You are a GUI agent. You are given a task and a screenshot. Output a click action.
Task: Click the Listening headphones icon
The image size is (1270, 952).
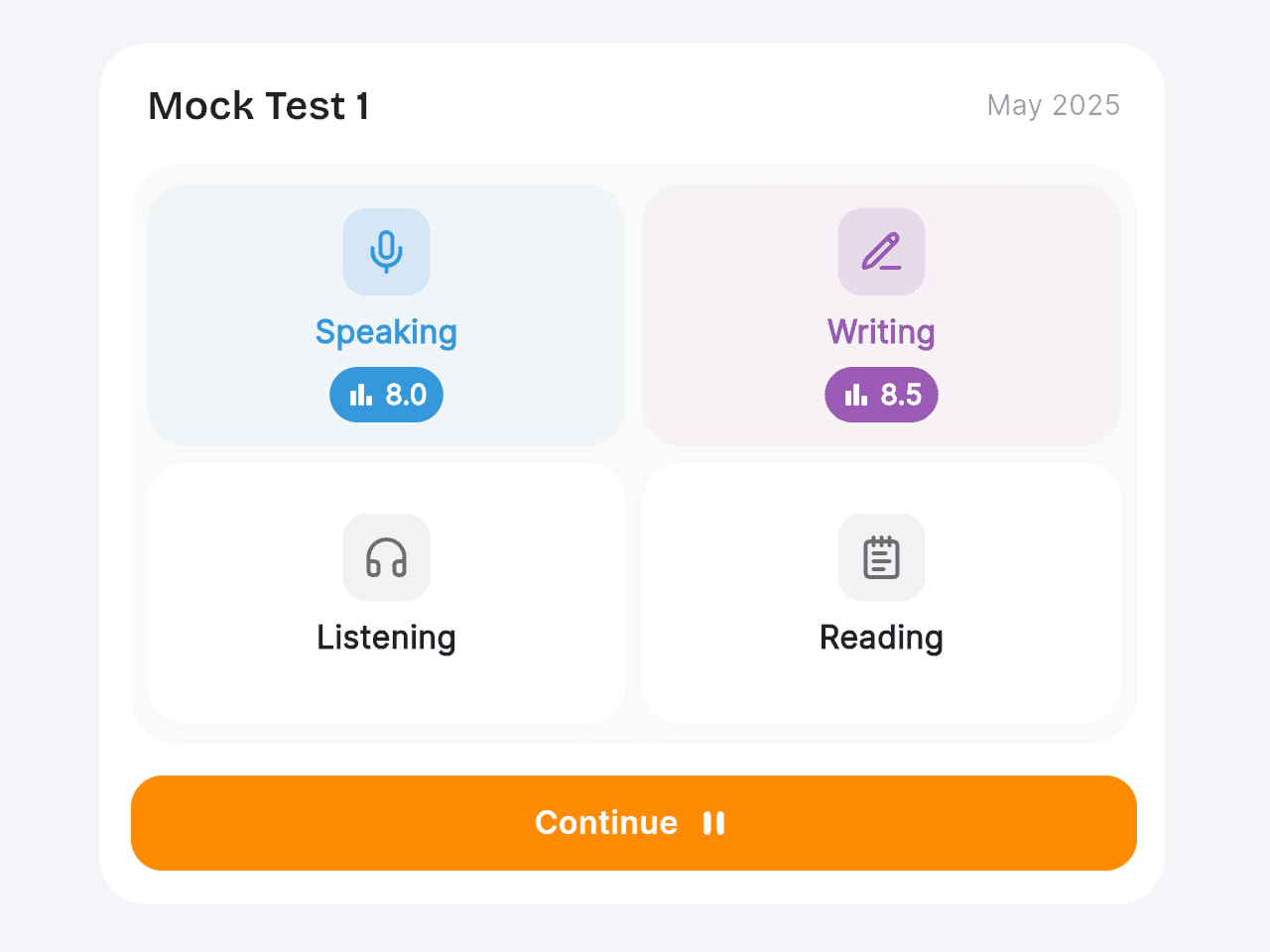(x=386, y=557)
